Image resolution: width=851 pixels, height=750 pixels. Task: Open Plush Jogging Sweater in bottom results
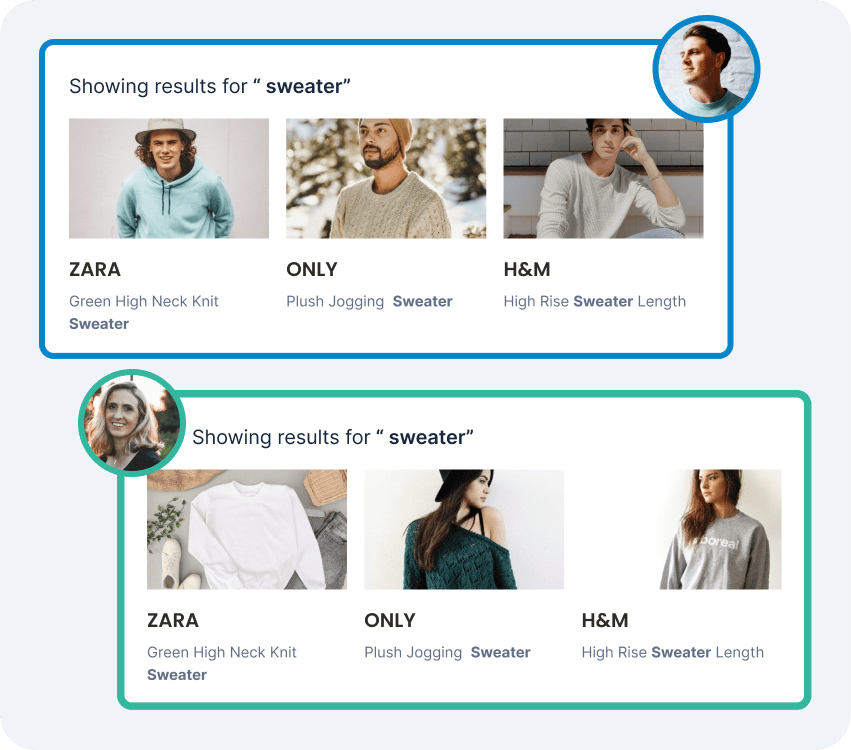448,652
